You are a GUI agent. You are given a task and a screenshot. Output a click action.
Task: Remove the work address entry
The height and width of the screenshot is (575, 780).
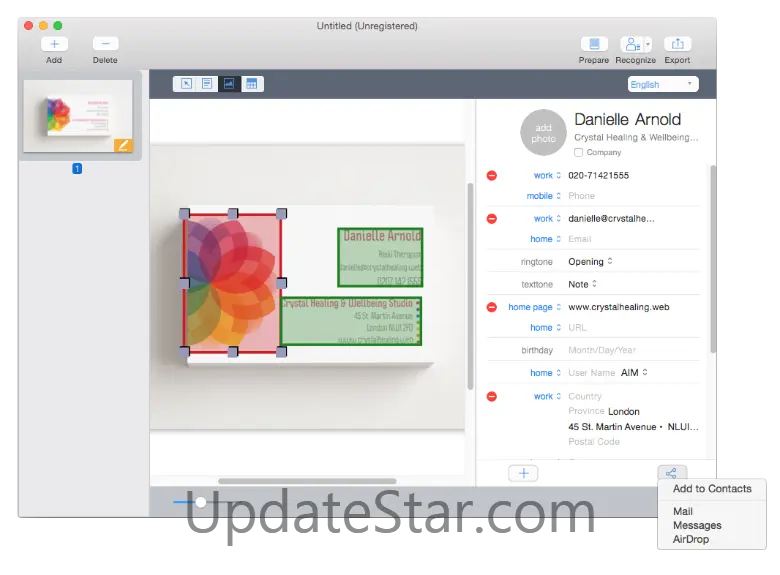[491, 396]
